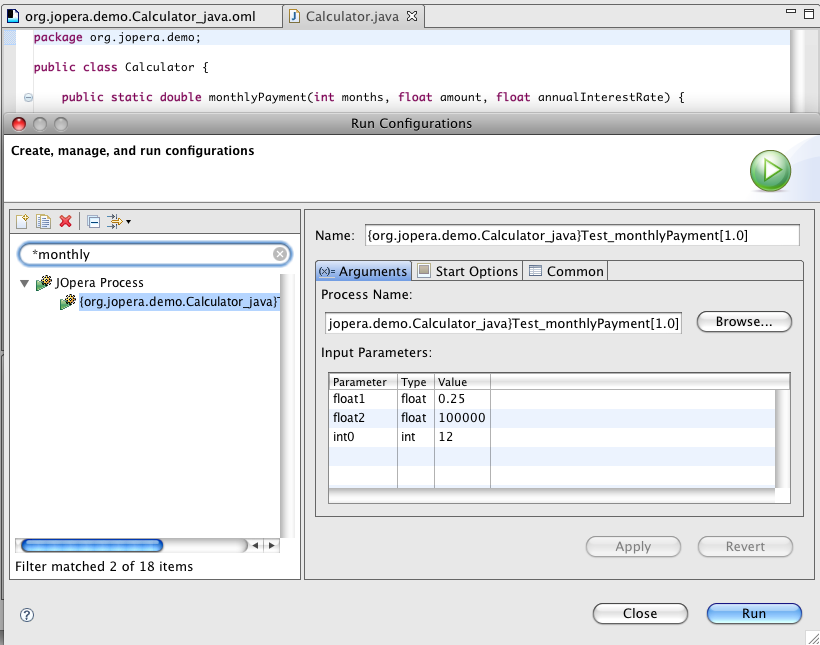Click the configuration Name field
The image size is (820, 645).
click(x=582, y=235)
